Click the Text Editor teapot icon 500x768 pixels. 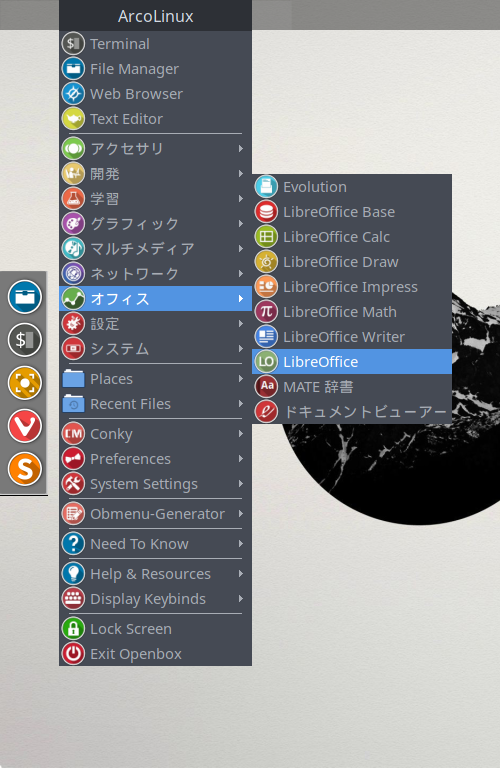click(73, 119)
